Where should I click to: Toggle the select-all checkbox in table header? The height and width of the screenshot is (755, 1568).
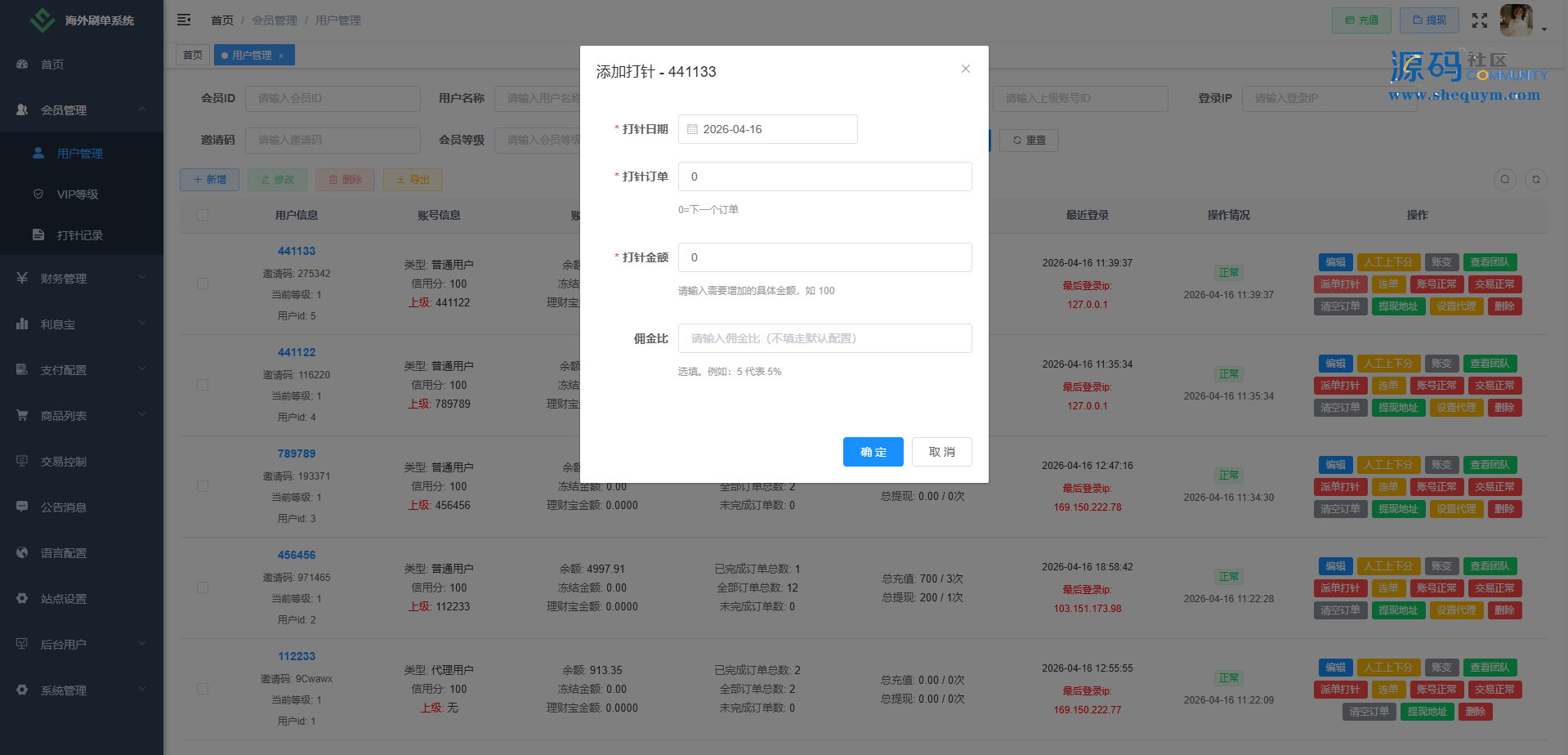pos(203,215)
